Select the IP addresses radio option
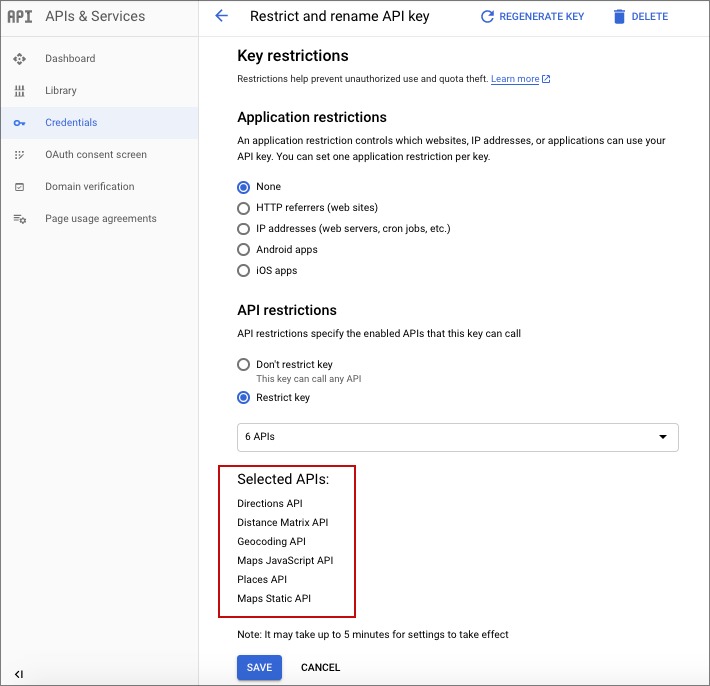The image size is (710, 686). [x=243, y=229]
